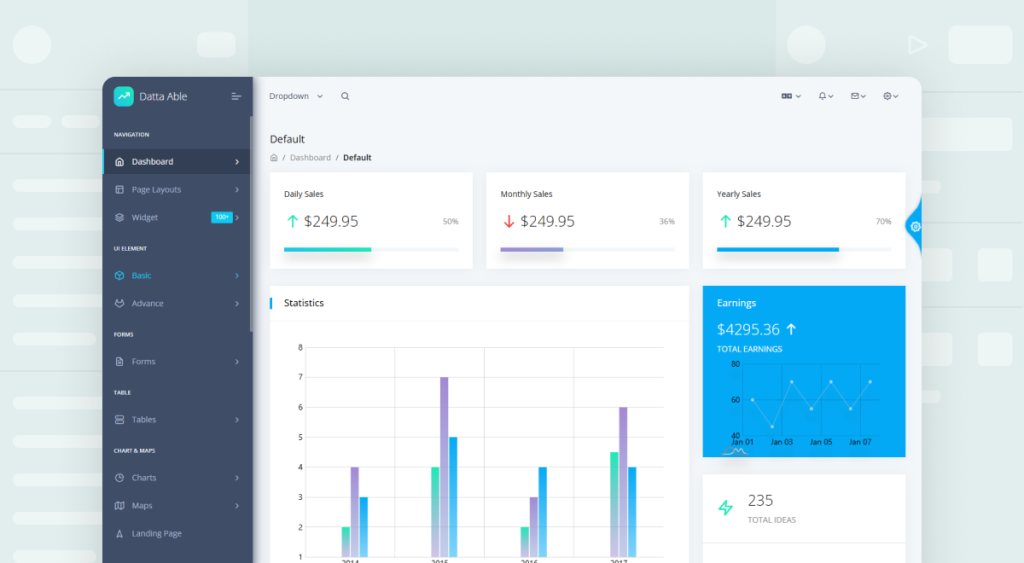Image resolution: width=1024 pixels, height=563 pixels.
Task: Click the Advance gitlab-style icon
Action: point(120,304)
